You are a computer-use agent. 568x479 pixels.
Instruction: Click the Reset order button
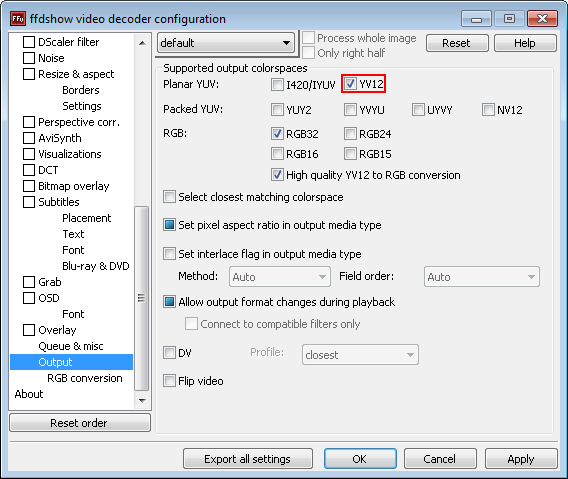[x=80, y=423]
